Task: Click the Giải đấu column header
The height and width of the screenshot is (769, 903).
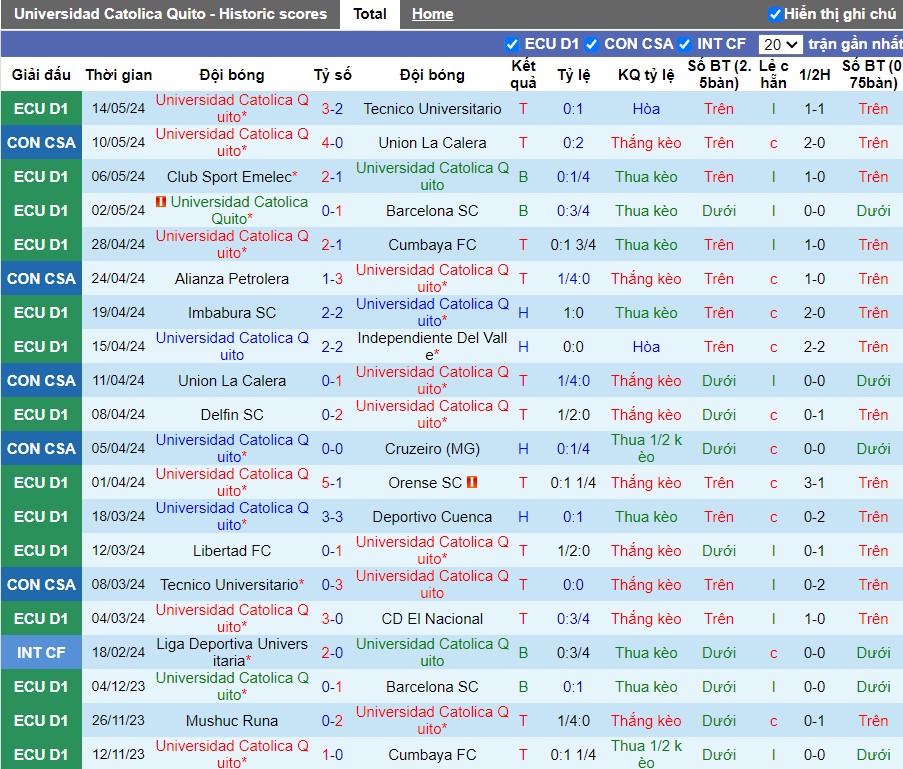Action: [41, 75]
